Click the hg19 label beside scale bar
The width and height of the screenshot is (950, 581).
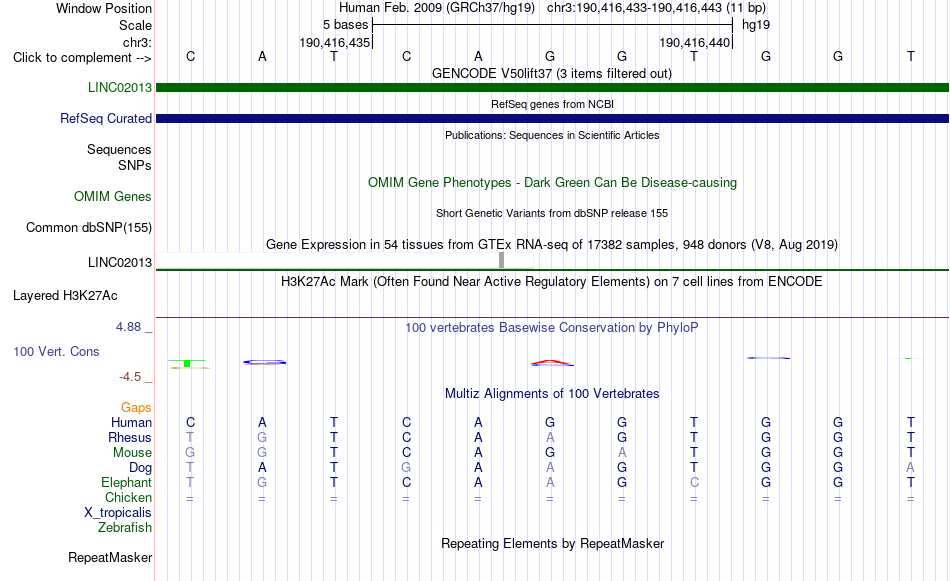[756, 25]
